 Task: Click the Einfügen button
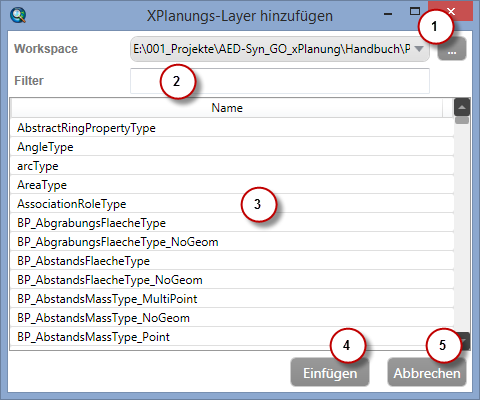(330, 373)
